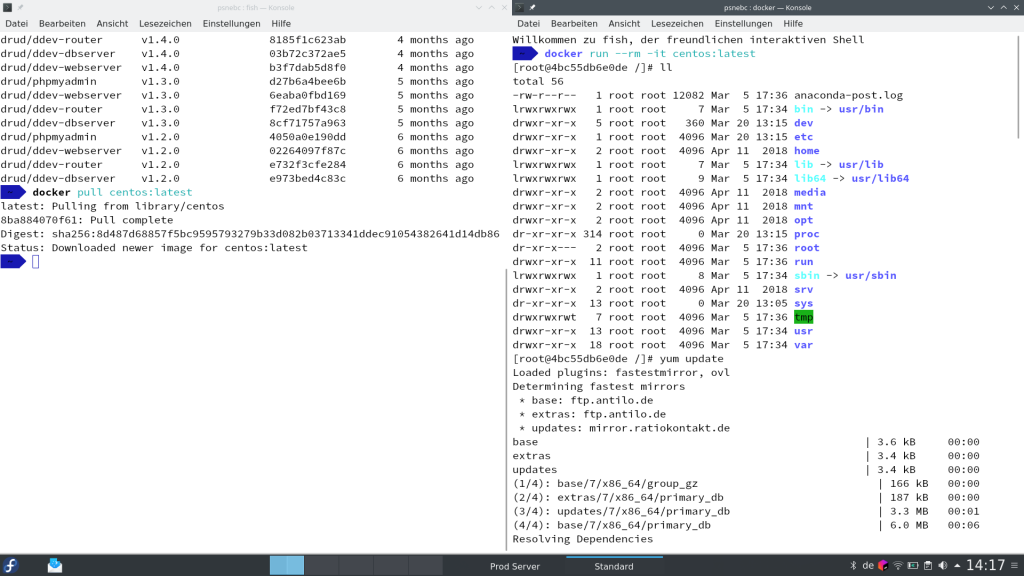Screen dimensions: 1024x576
Task: Open Lesezeichen menu in the fish Konsole
Action: [x=164, y=23]
